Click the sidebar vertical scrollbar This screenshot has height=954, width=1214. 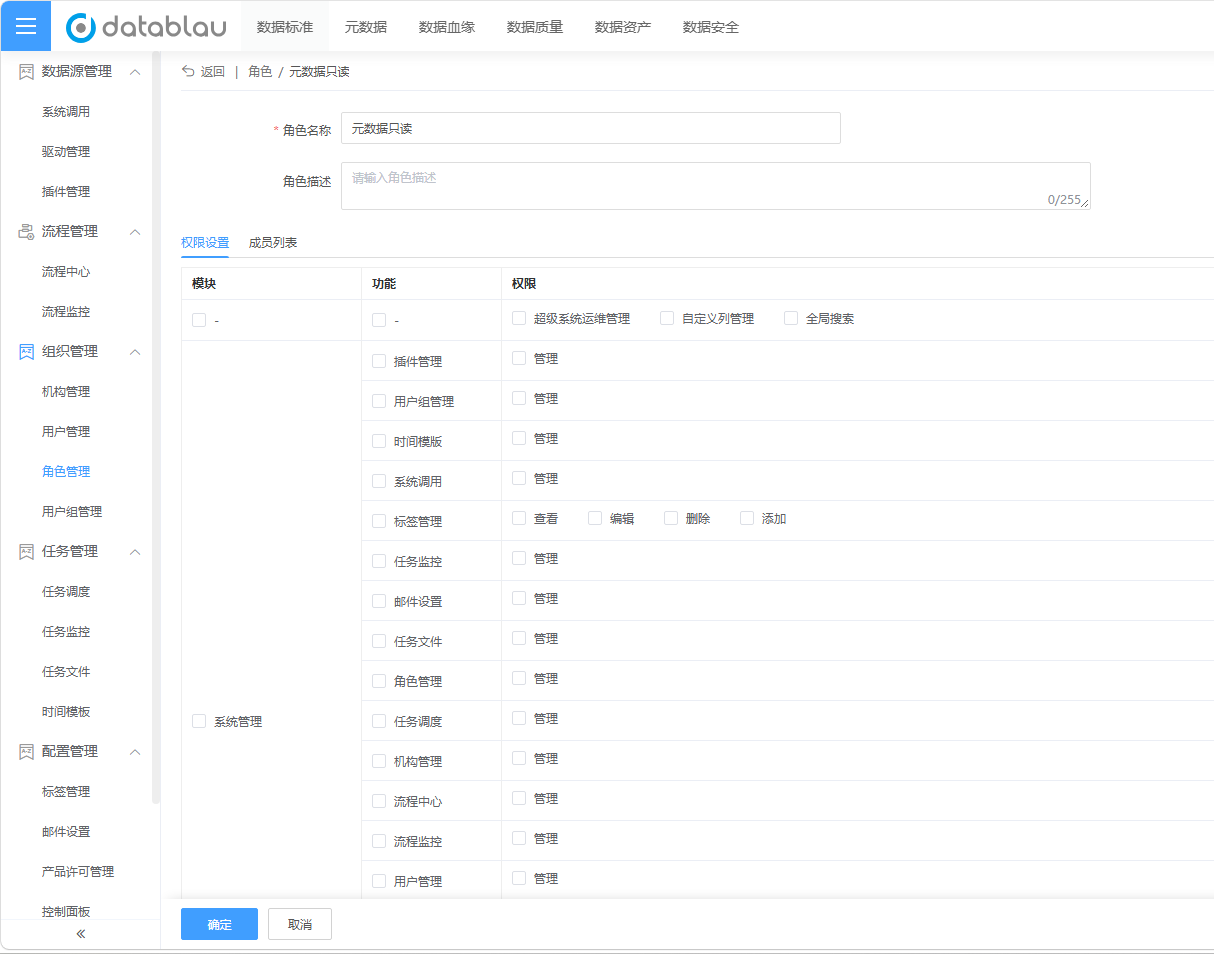[155, 427]
